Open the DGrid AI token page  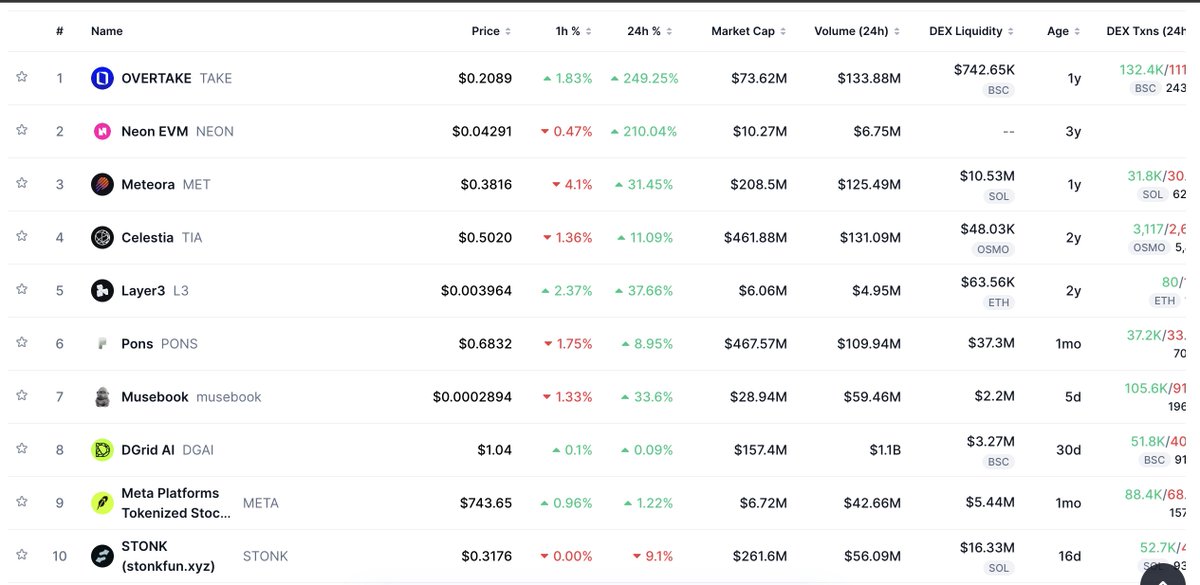(148, 450)
